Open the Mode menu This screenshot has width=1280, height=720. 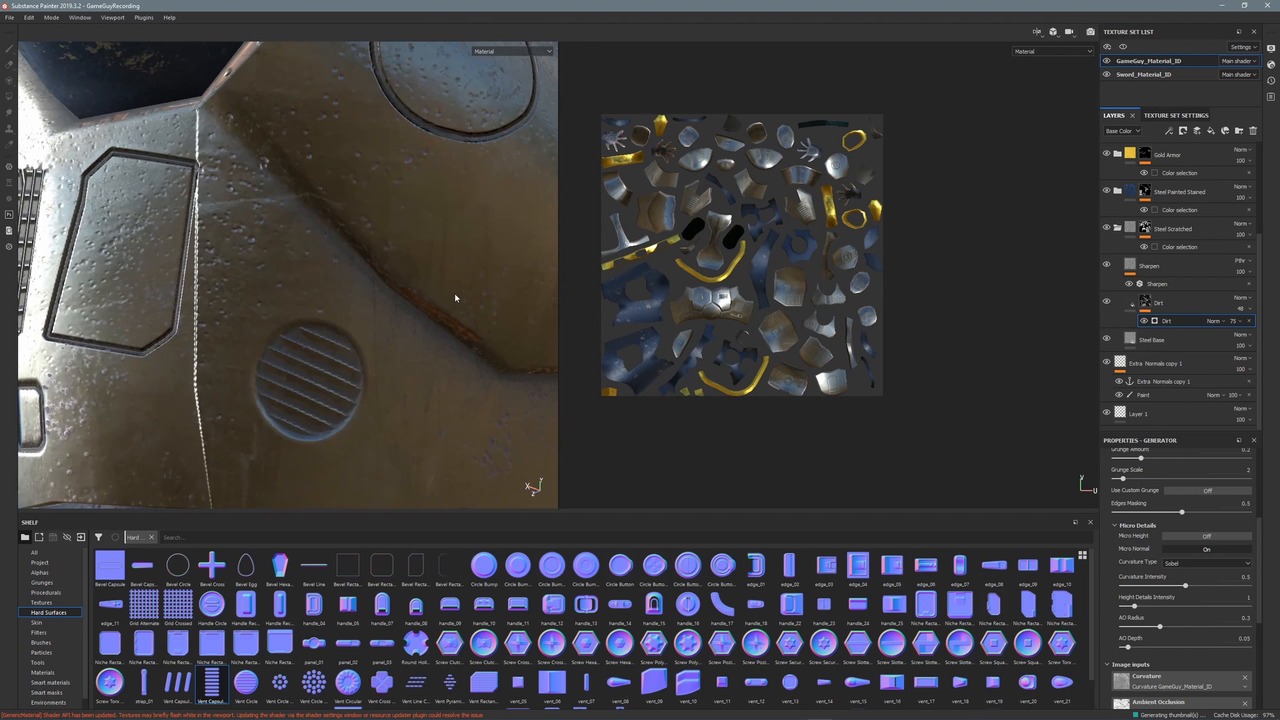pos(51,17)
